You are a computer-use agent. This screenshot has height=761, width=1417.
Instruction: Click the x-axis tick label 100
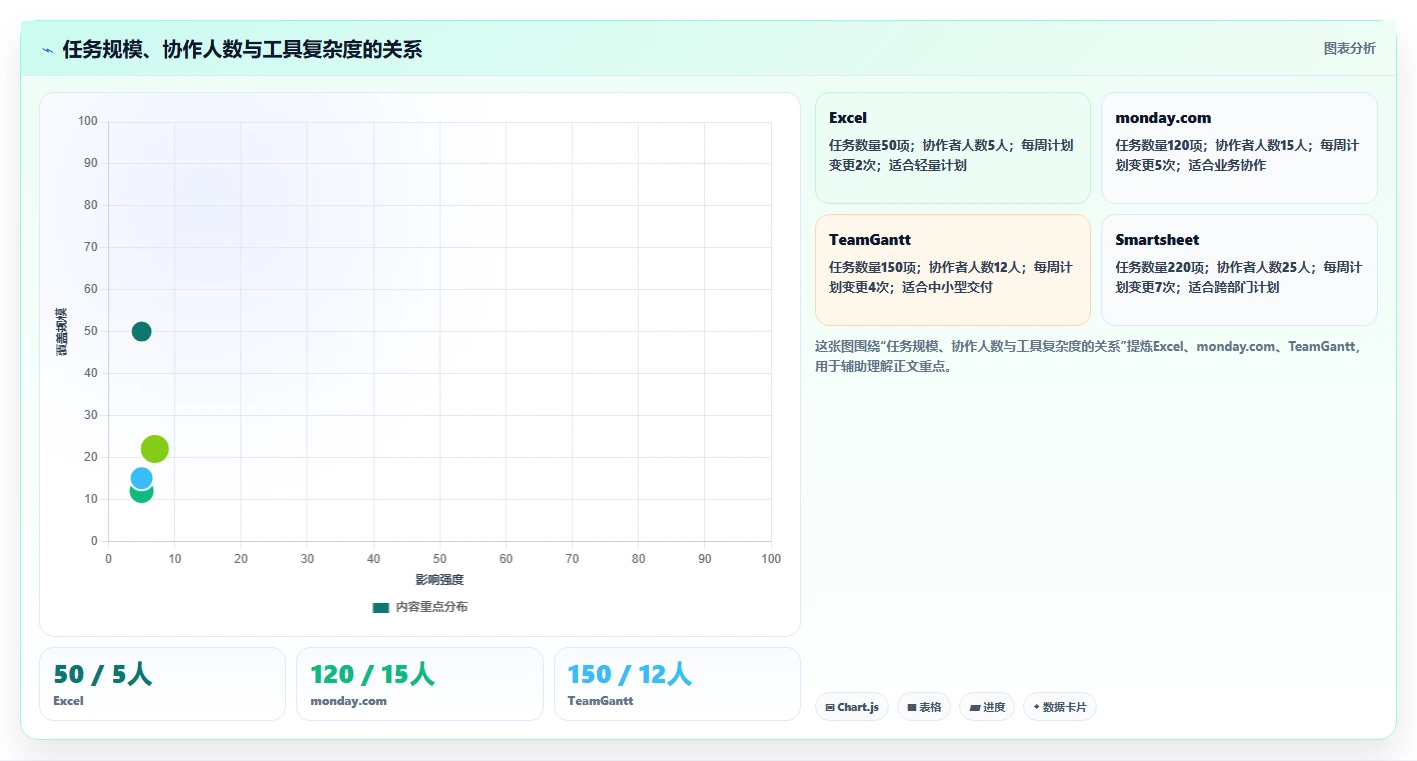tap(771, 559)
